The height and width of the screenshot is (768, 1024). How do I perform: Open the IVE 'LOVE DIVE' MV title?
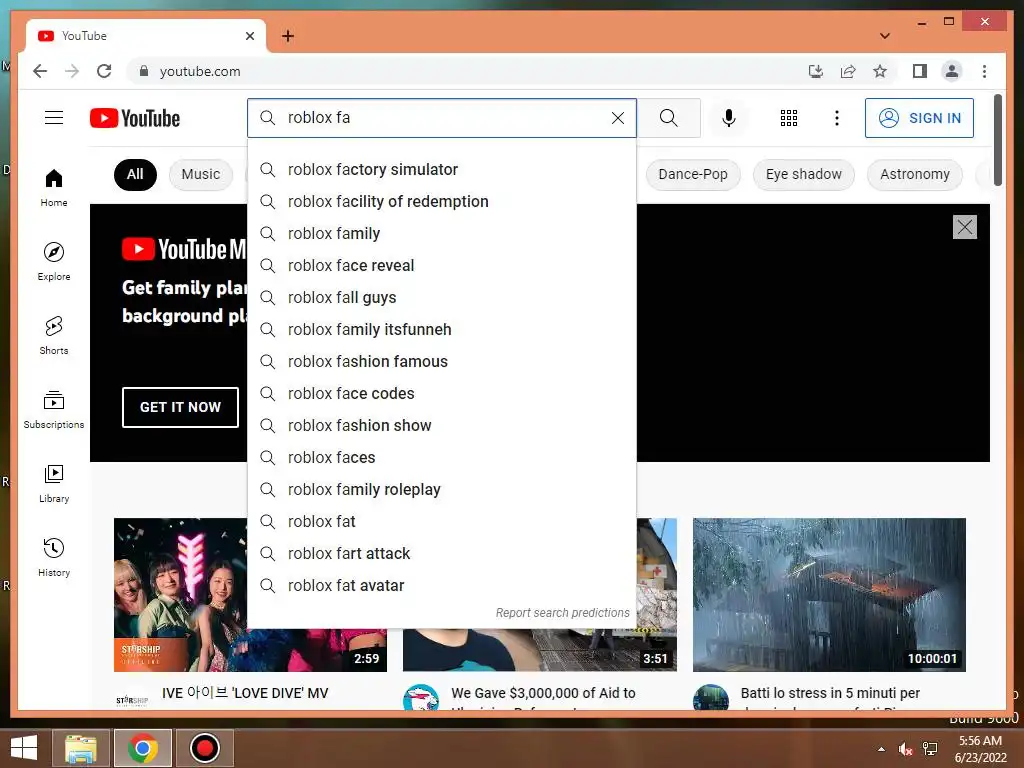pos(245,693)
